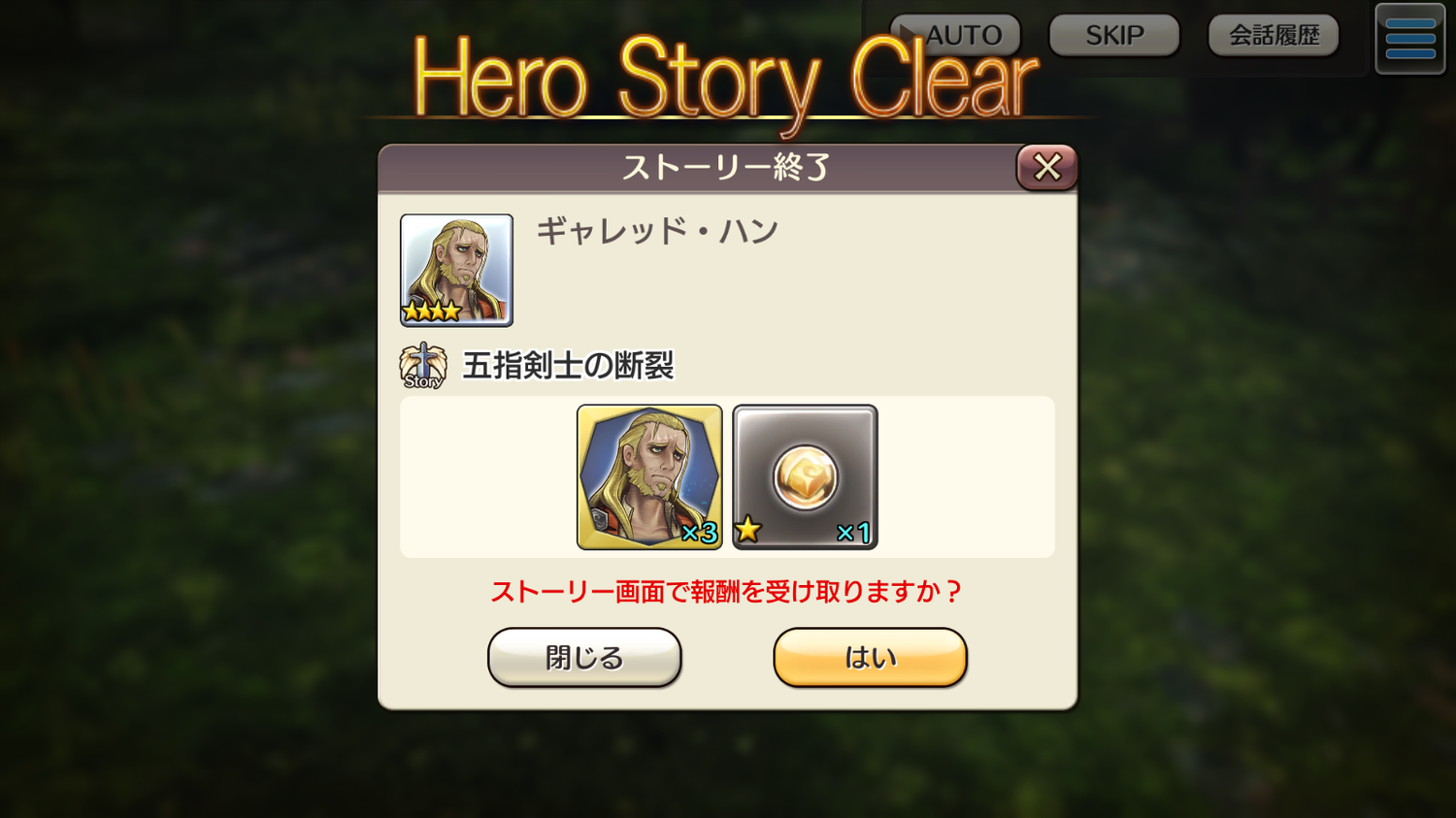Select the hexagonal hero shard reward ×3
1456x818 pixels.
649,477
